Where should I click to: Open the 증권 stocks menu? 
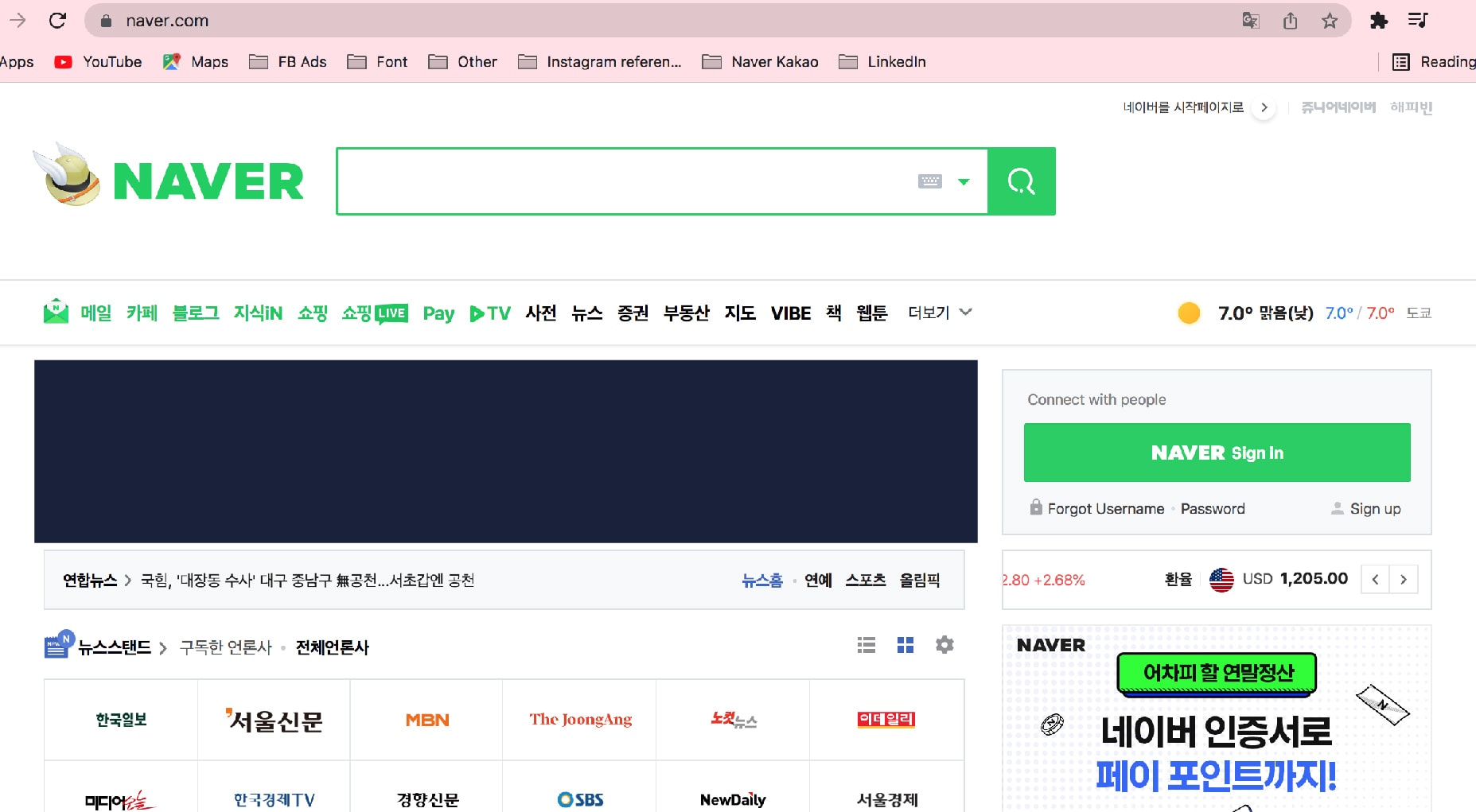pos(633,313)
